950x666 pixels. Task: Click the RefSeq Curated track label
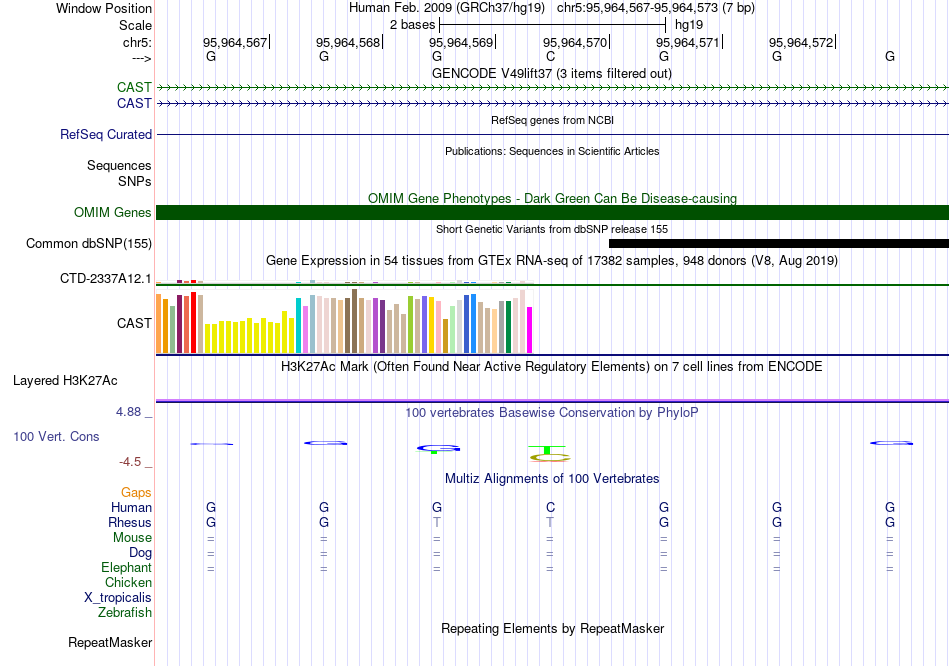[x=106, y=134]
